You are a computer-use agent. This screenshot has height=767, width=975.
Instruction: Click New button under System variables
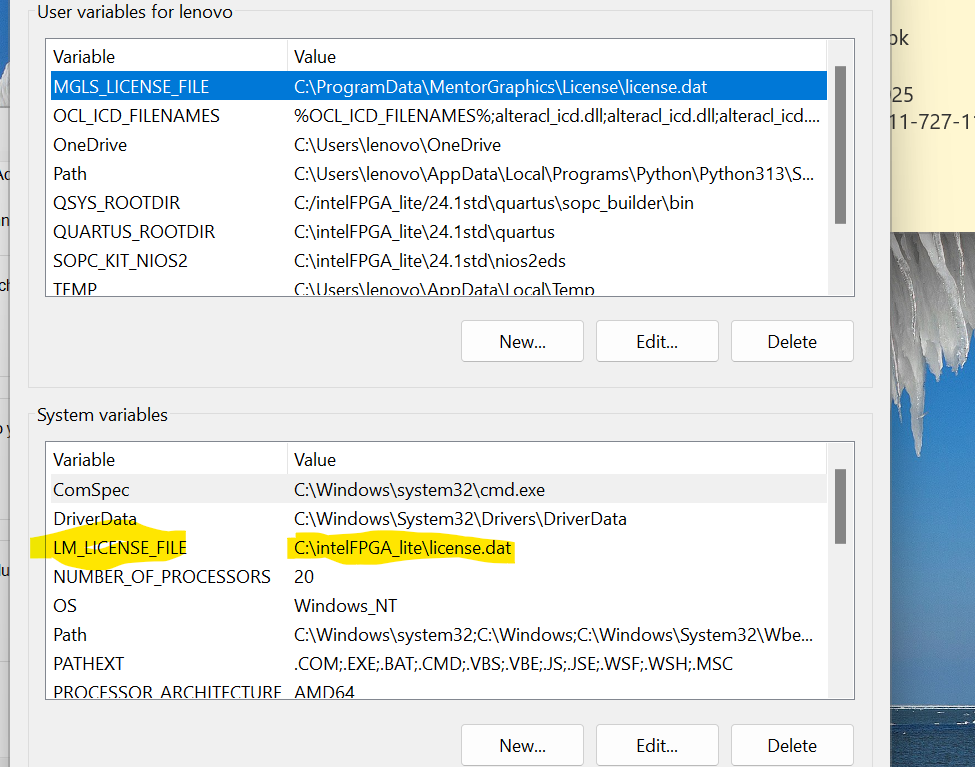522,745
